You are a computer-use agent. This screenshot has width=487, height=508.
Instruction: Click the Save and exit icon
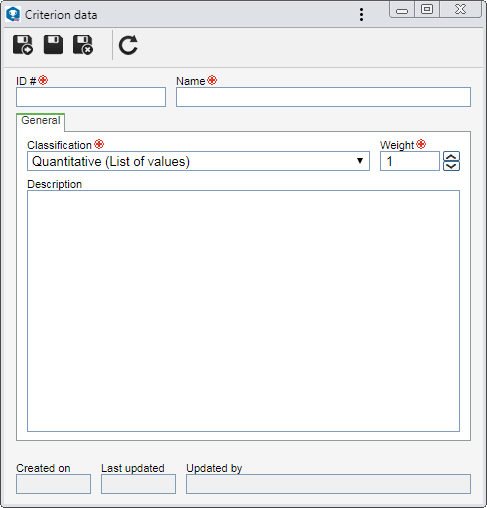(83, 45)
